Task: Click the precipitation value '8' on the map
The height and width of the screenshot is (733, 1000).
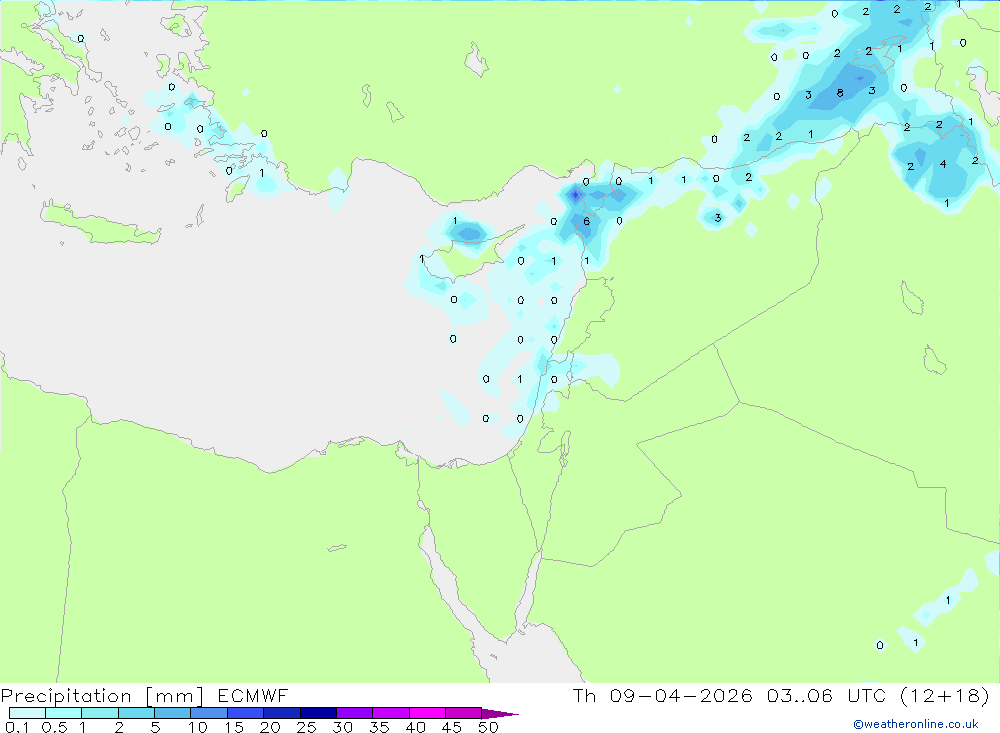Action: pyautogui.click(x=840, y=93)
